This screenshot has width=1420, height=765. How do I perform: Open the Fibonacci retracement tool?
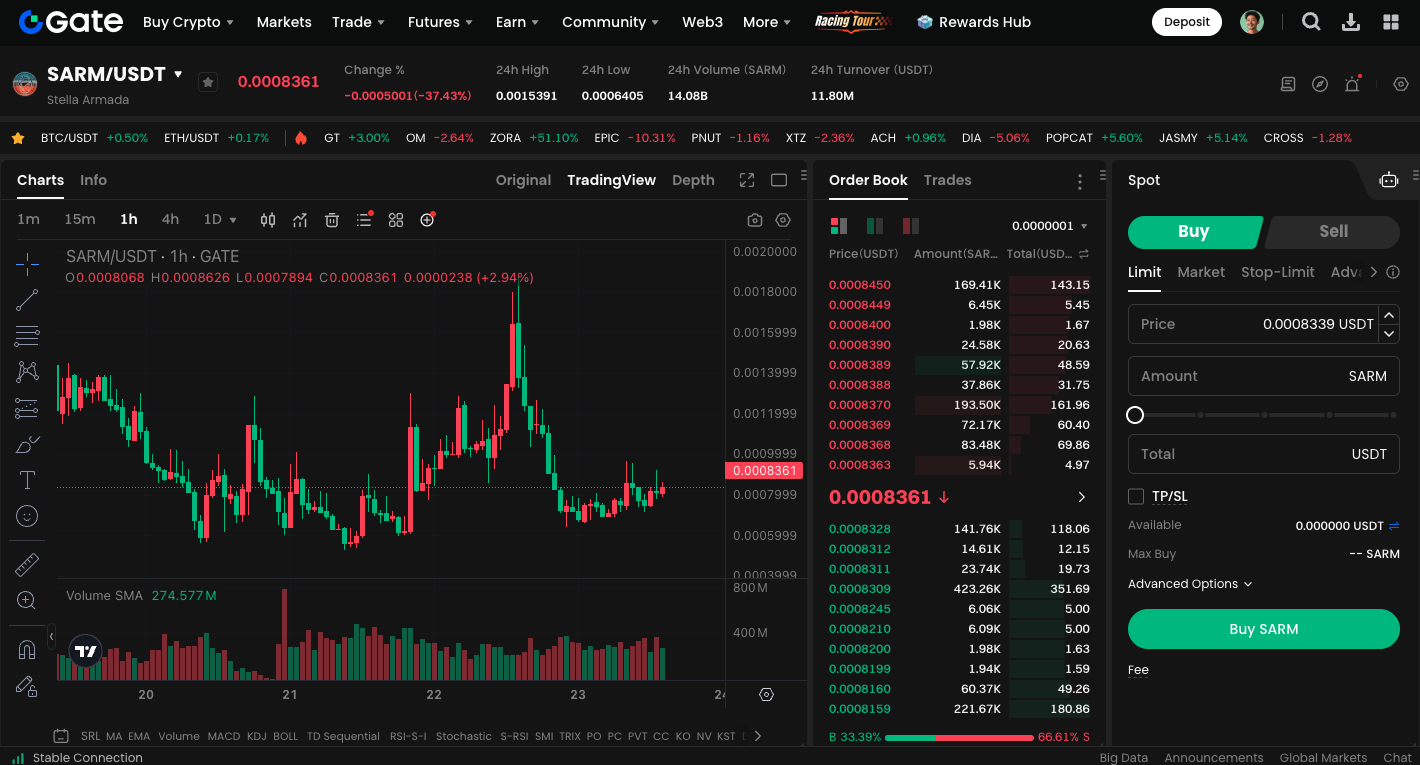click(27, 335)
